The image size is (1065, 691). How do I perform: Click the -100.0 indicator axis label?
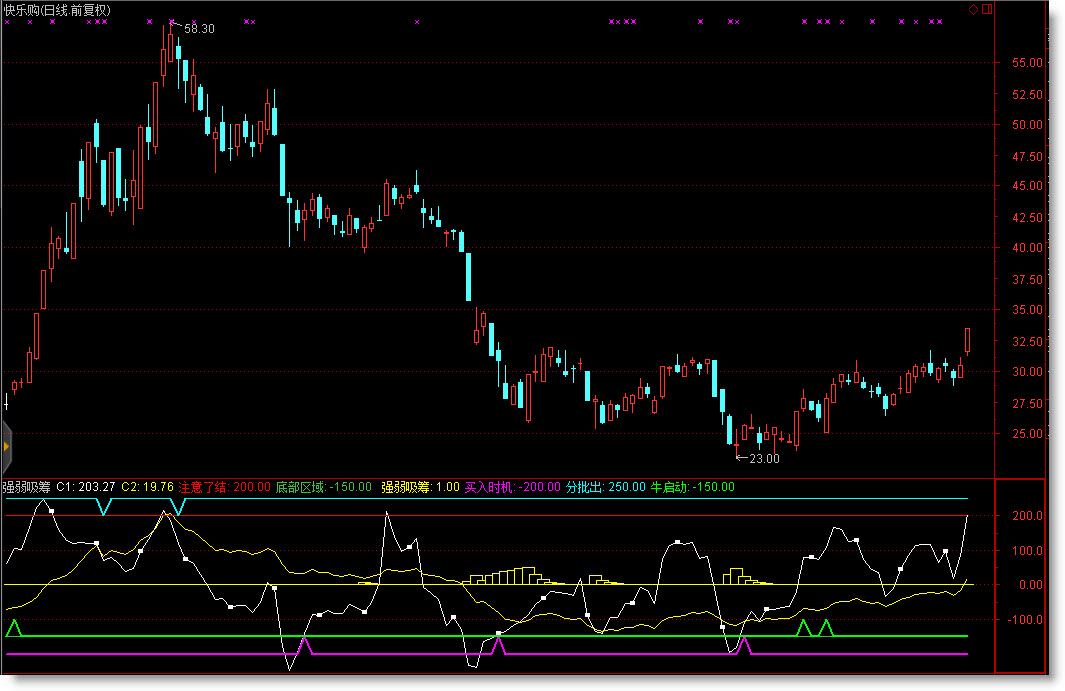[x=1026, y=620]
